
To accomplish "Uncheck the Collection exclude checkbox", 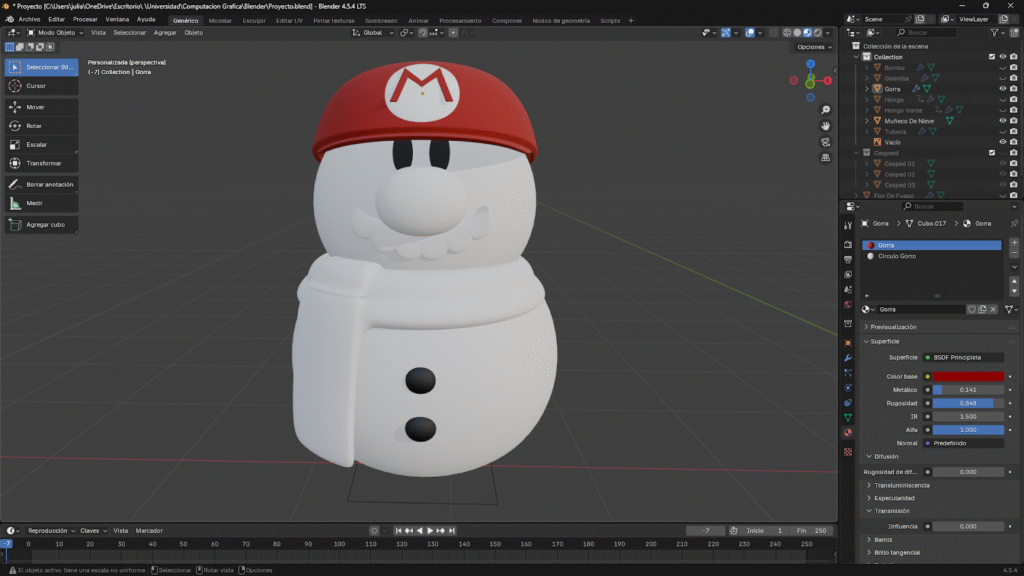I will [992, 57].
